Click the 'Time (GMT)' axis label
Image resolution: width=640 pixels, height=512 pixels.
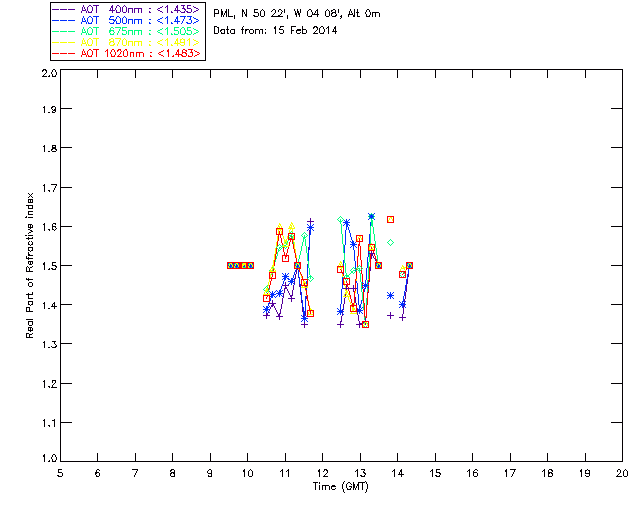pos(340,487)
